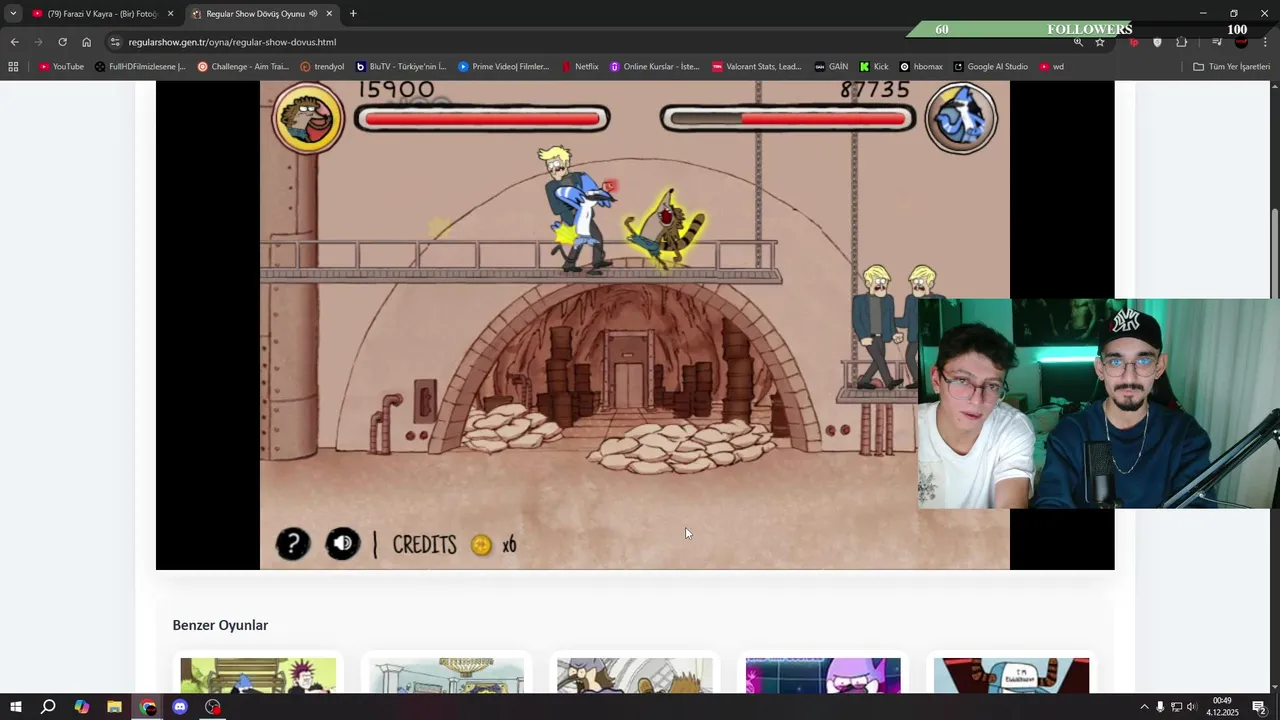This screenshot has height=720, width=1280.
Task: Open the recording app taskbar icon
Action: tap(213, 707)
